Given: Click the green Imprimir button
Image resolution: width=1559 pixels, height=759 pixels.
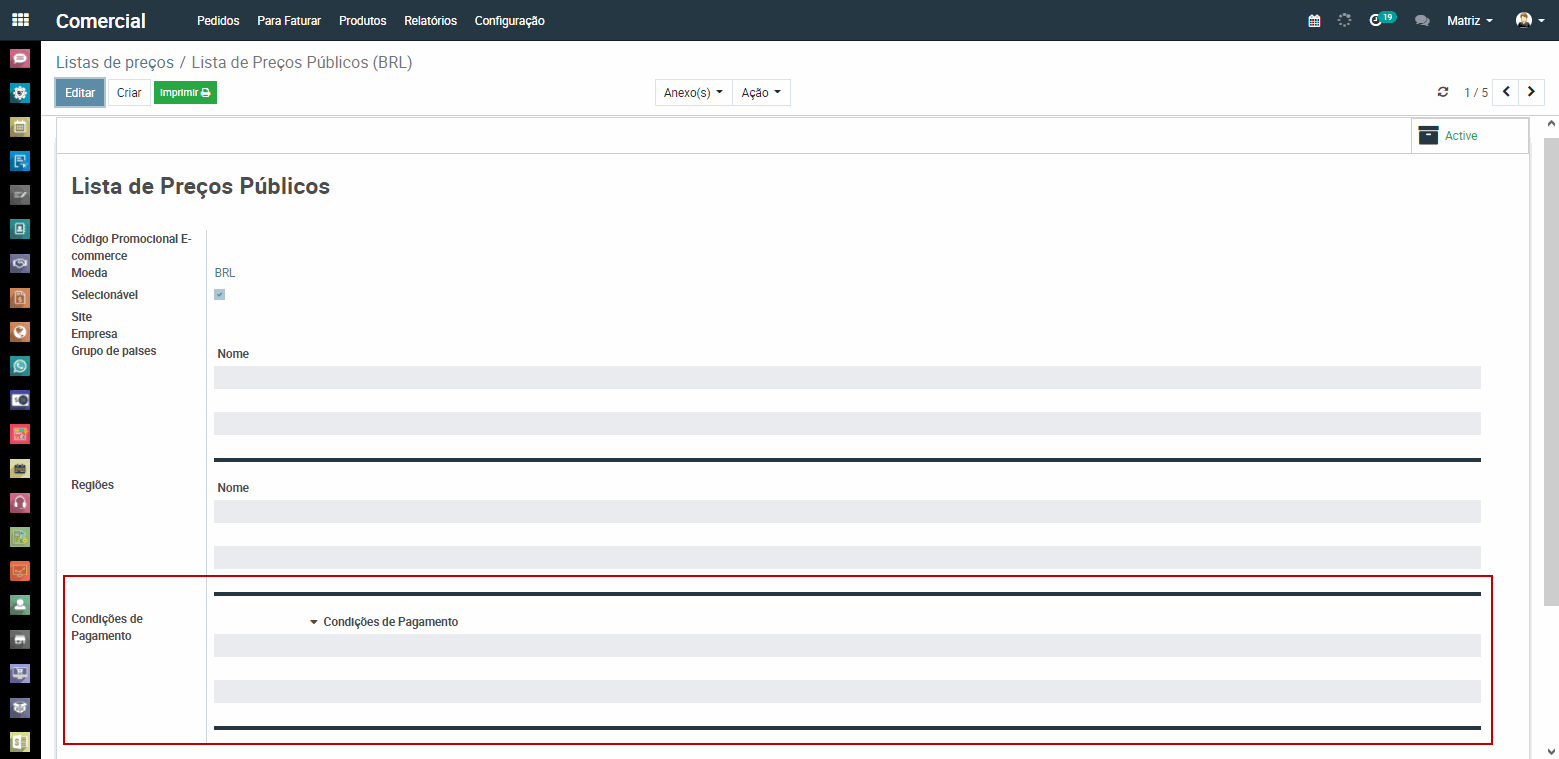Looking at the screenshot, I should 185,93.
